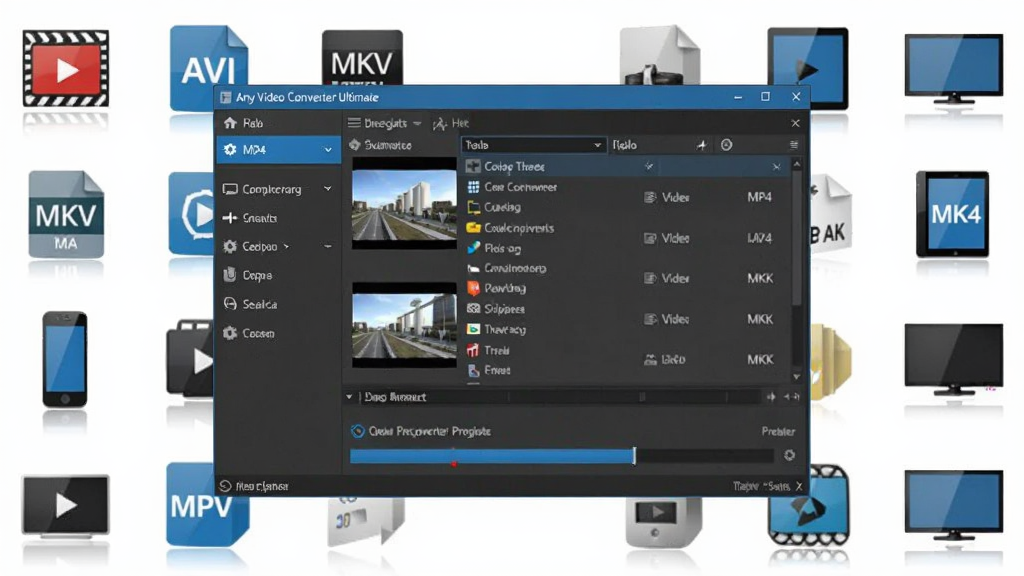Click the Prebter button
Image resolution: width=1024 pixels, height=576 pixels.
click(x=778, y=431)
